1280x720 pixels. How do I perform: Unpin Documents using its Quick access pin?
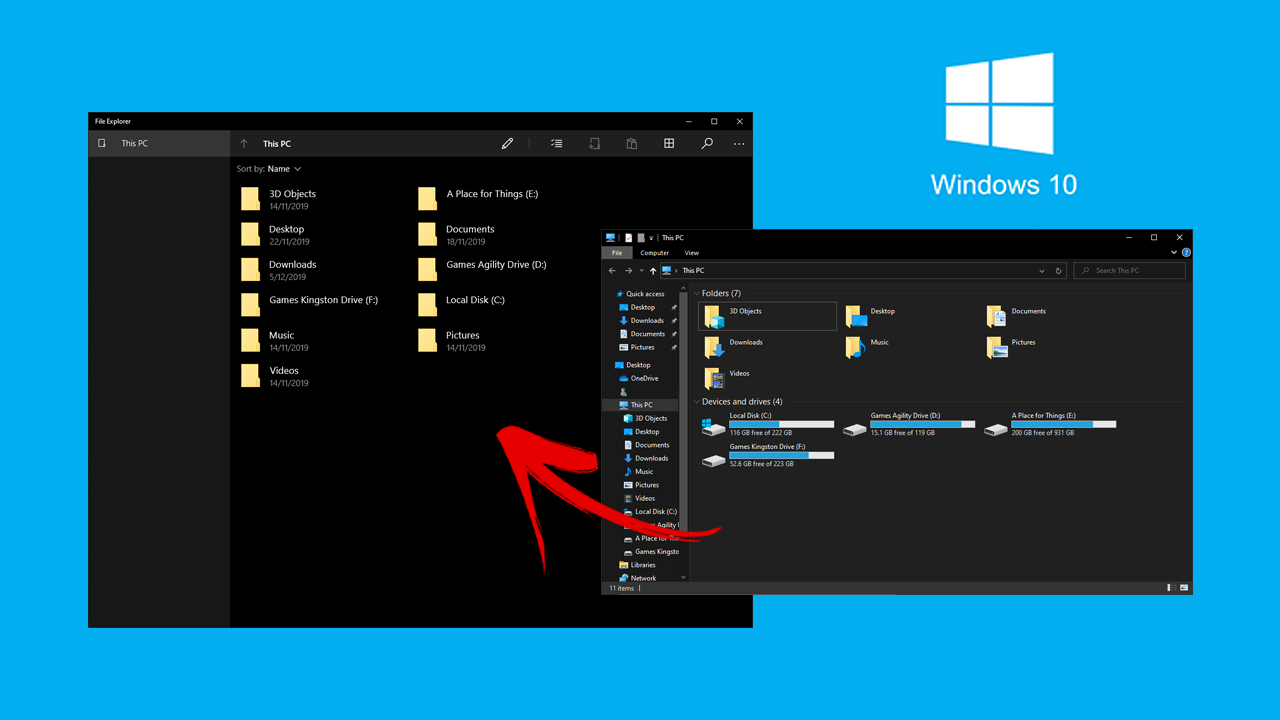tap(674, 334)
